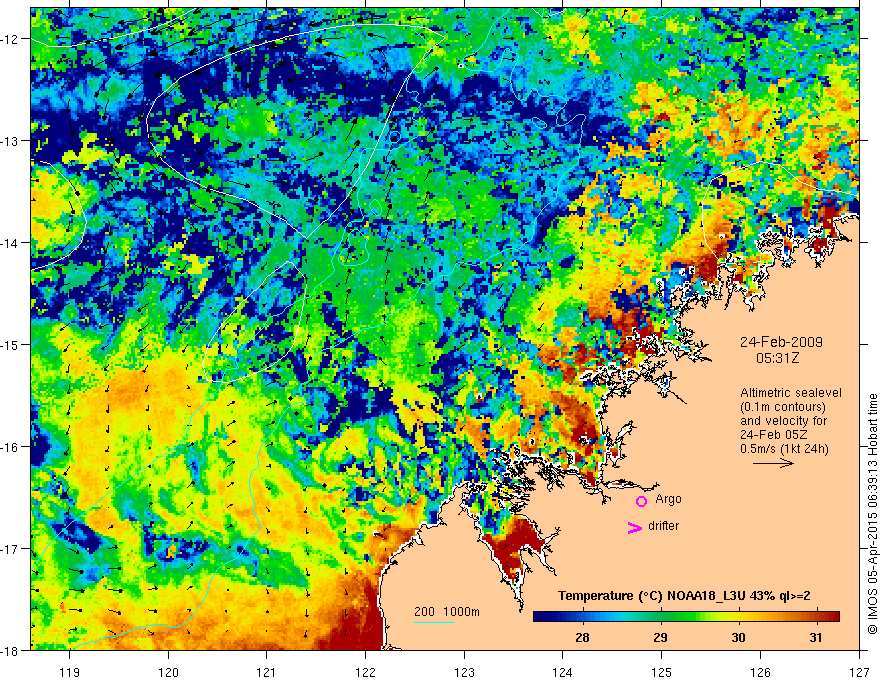This screenshot has width=880, height=680.
Task: Click the 'Altimetric sealevel' text line
Action: pyautogui.click(x=791, y=393)
